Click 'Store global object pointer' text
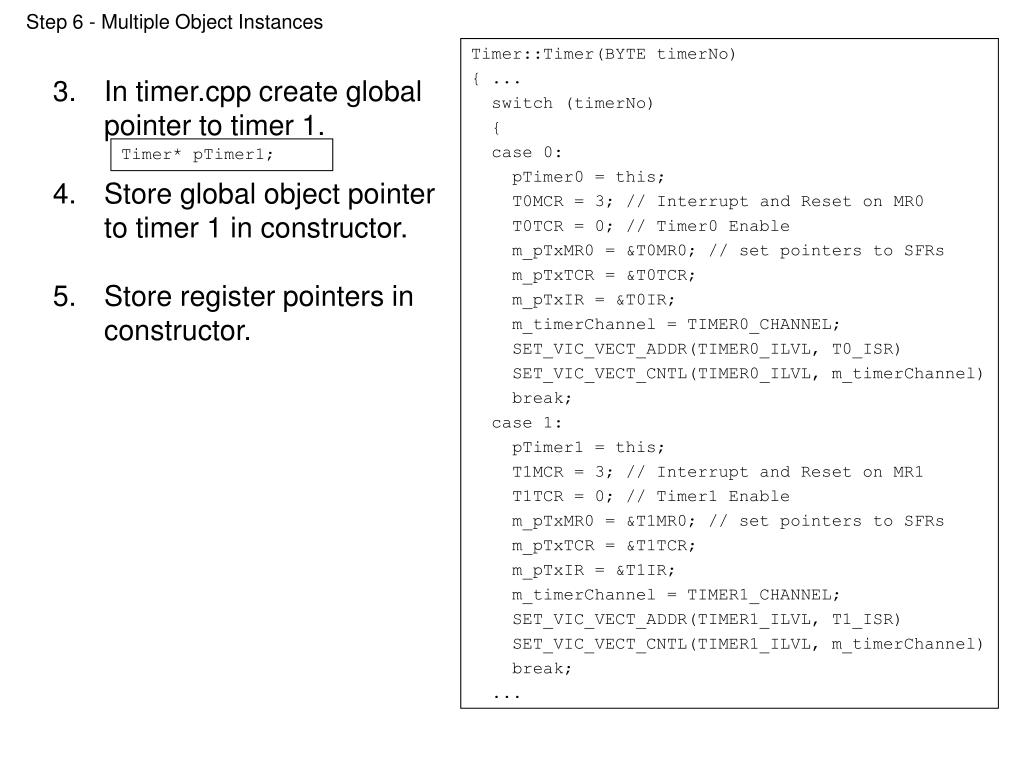The height and width of the screenshot is (768, 1024). [x=269, y=195]
